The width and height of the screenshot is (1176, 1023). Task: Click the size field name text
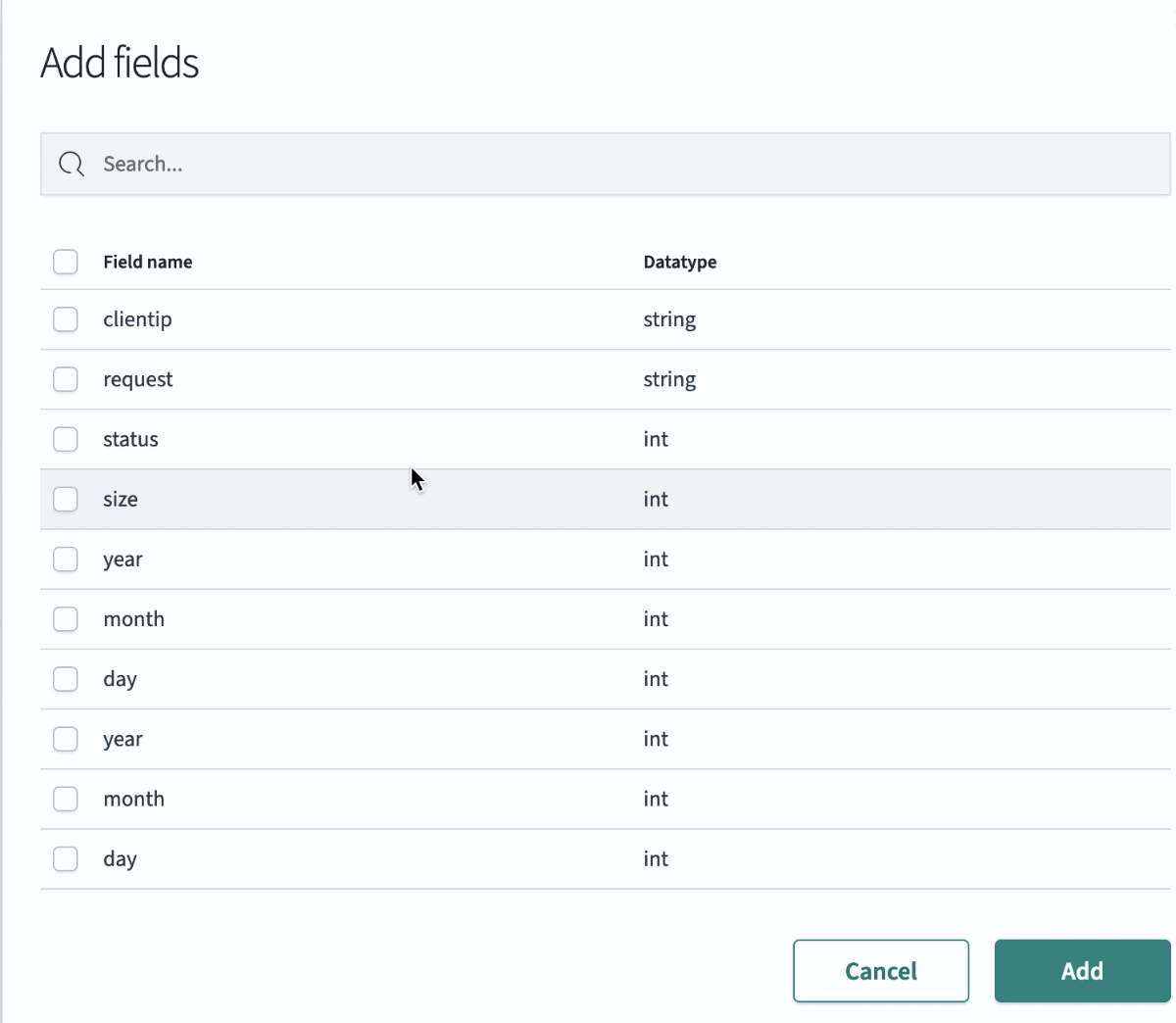click(121, 499)
